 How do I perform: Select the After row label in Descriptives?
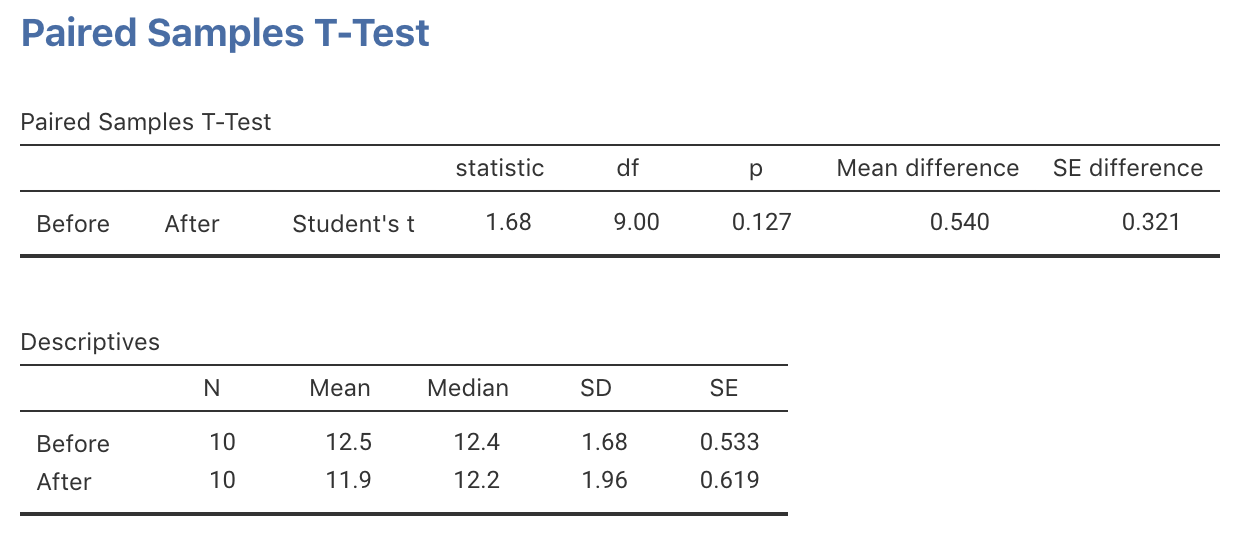pyautogui.click(x=64, y=482)
